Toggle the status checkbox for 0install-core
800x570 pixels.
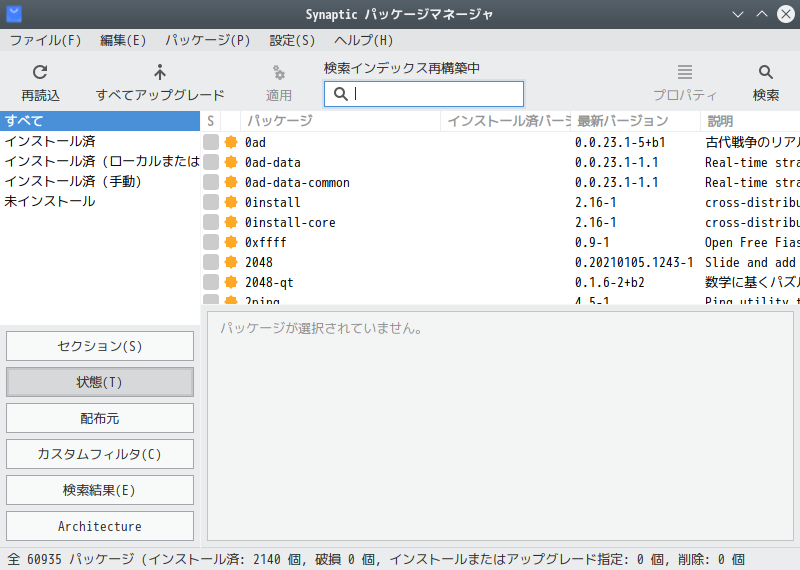coord(211,222)
